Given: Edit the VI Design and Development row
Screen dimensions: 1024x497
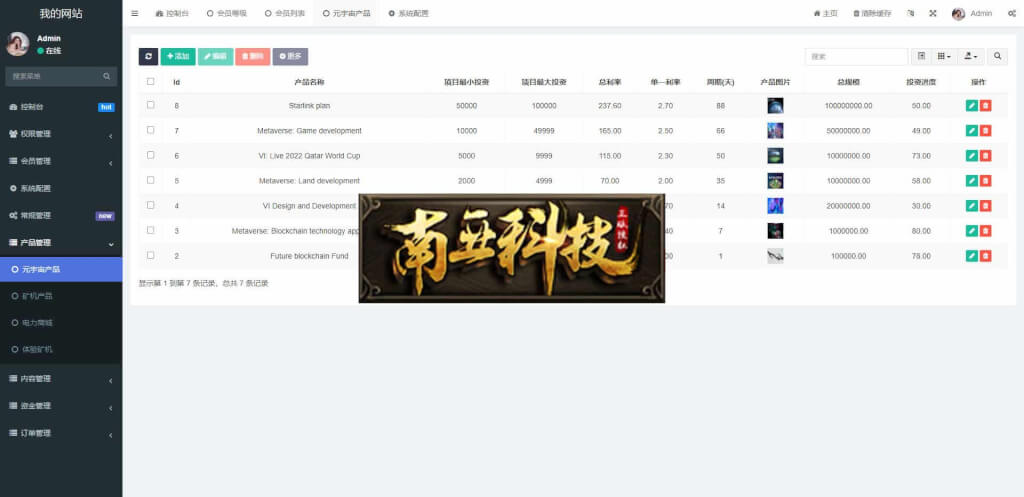Looking at the screenshot, I should click(x=972, y=206).
